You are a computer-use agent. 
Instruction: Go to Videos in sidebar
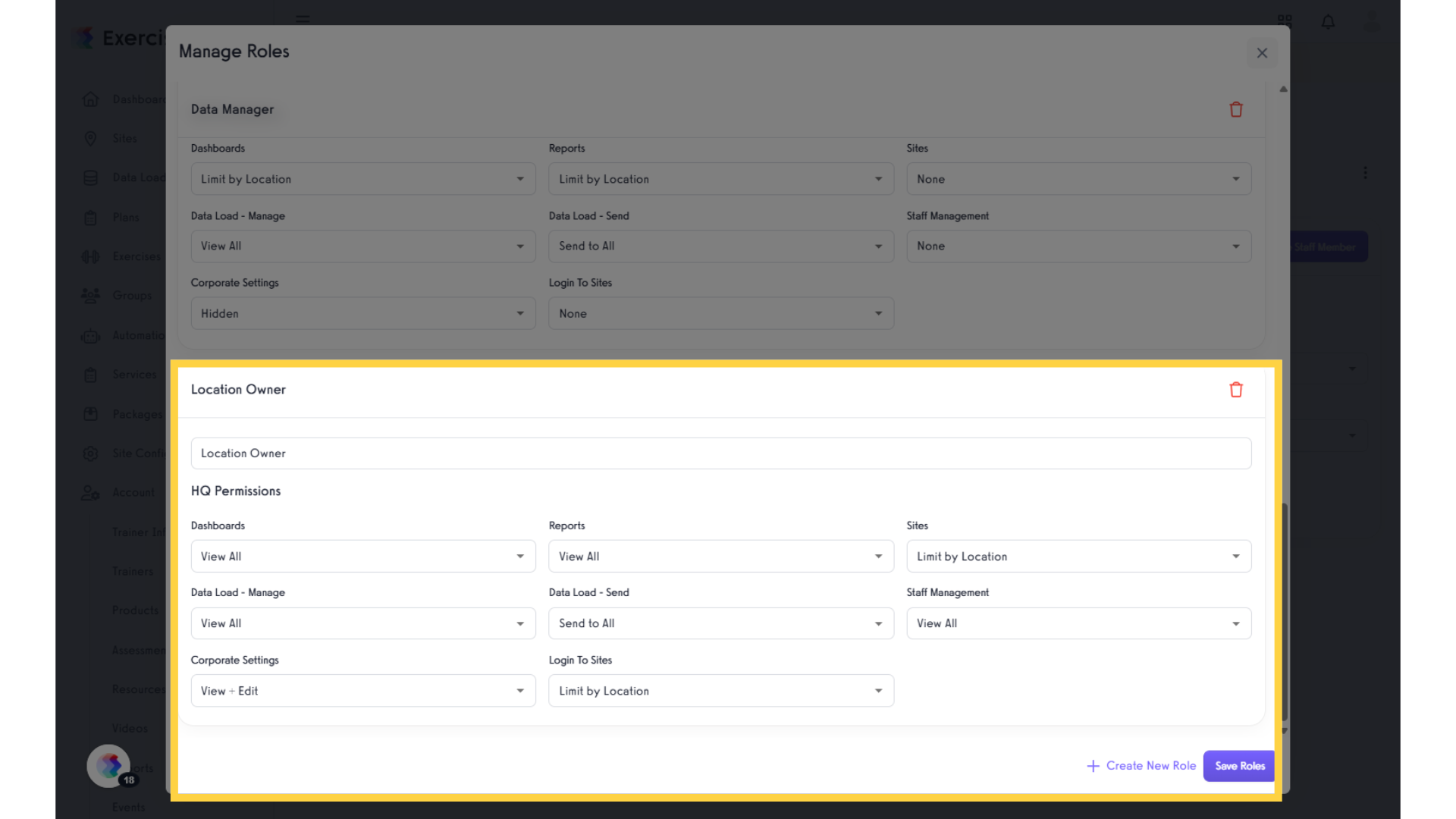130,728
